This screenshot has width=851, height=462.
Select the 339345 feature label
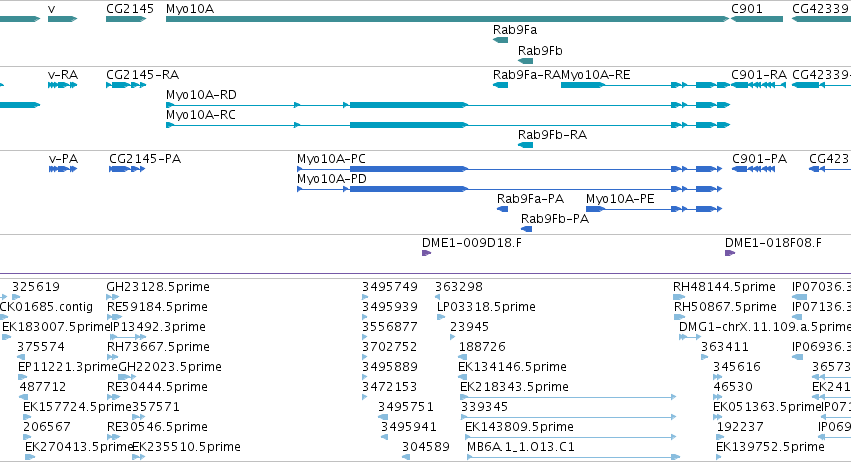(x=485, y=407)
